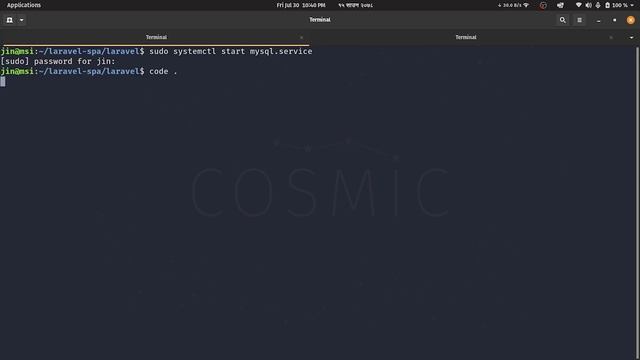Close the first Terminal tab
This screenshot has height=360, width=640.
[302, 38]
